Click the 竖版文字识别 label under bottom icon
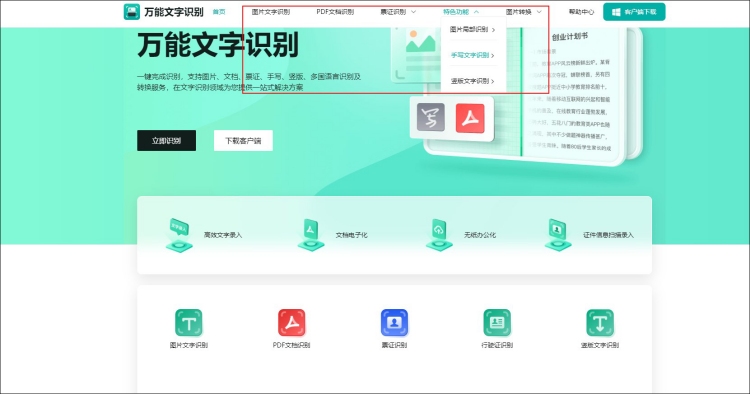The image size is (750, 394). tap(600, 345)
